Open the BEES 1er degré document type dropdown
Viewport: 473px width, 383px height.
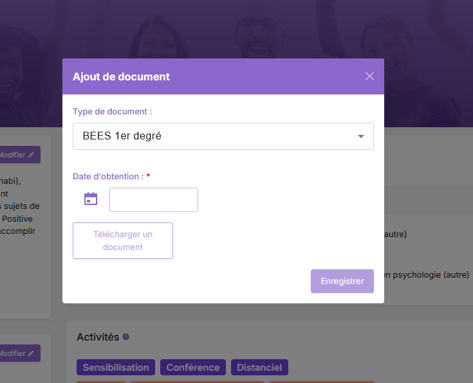point(223,136)
